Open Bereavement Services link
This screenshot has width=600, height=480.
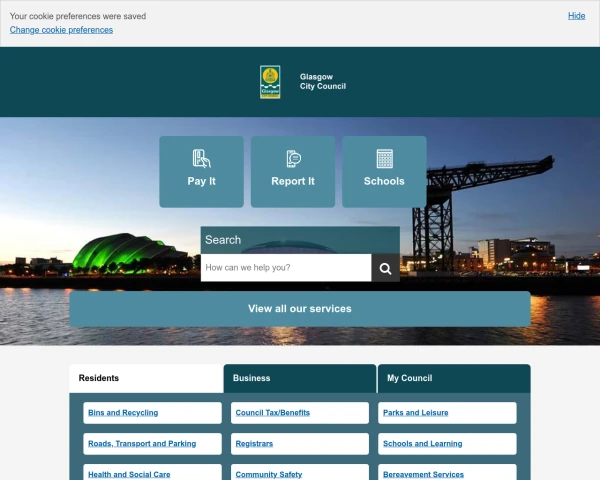tap(423, 474)
